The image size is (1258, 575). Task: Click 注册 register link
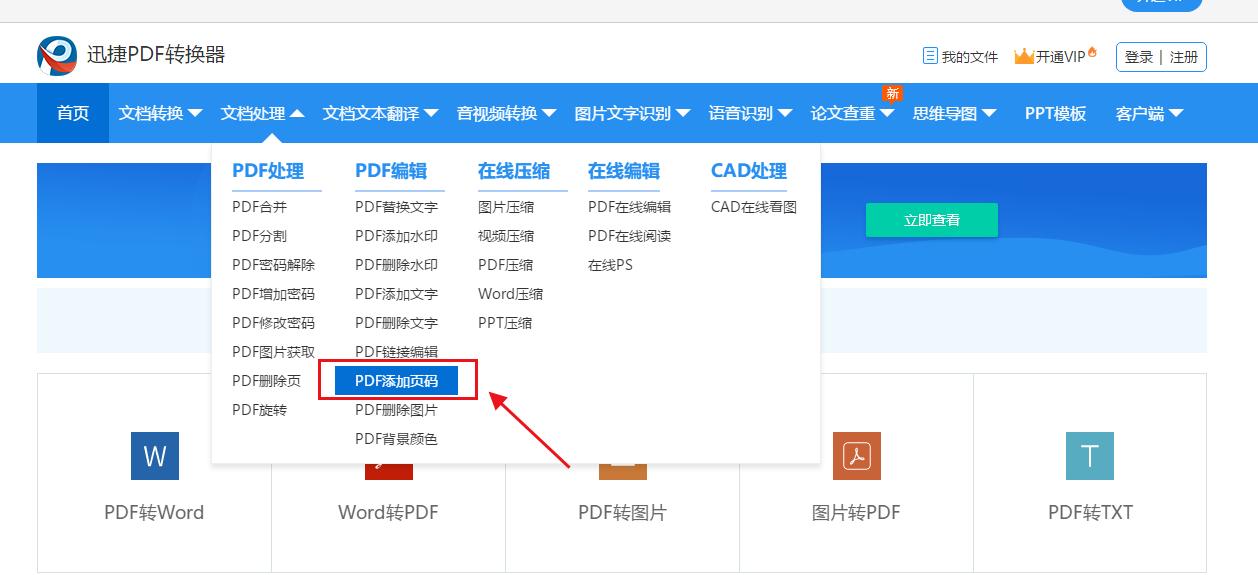(1184, 57)
